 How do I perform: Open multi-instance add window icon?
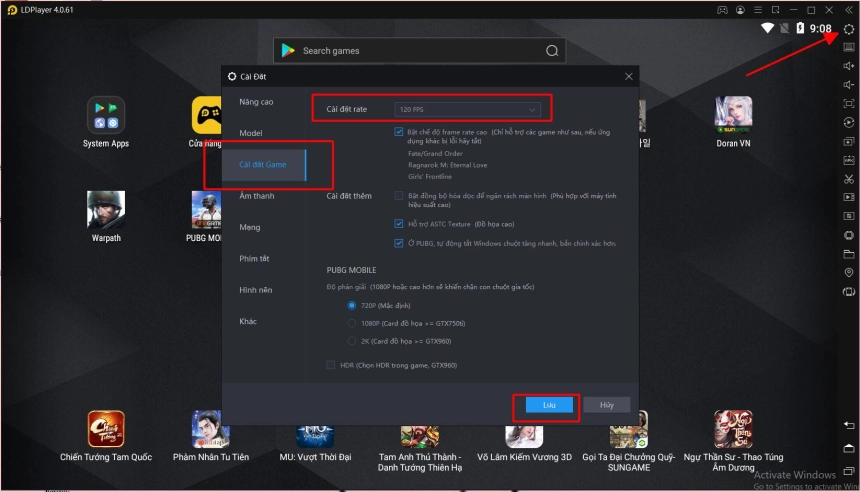848,142
